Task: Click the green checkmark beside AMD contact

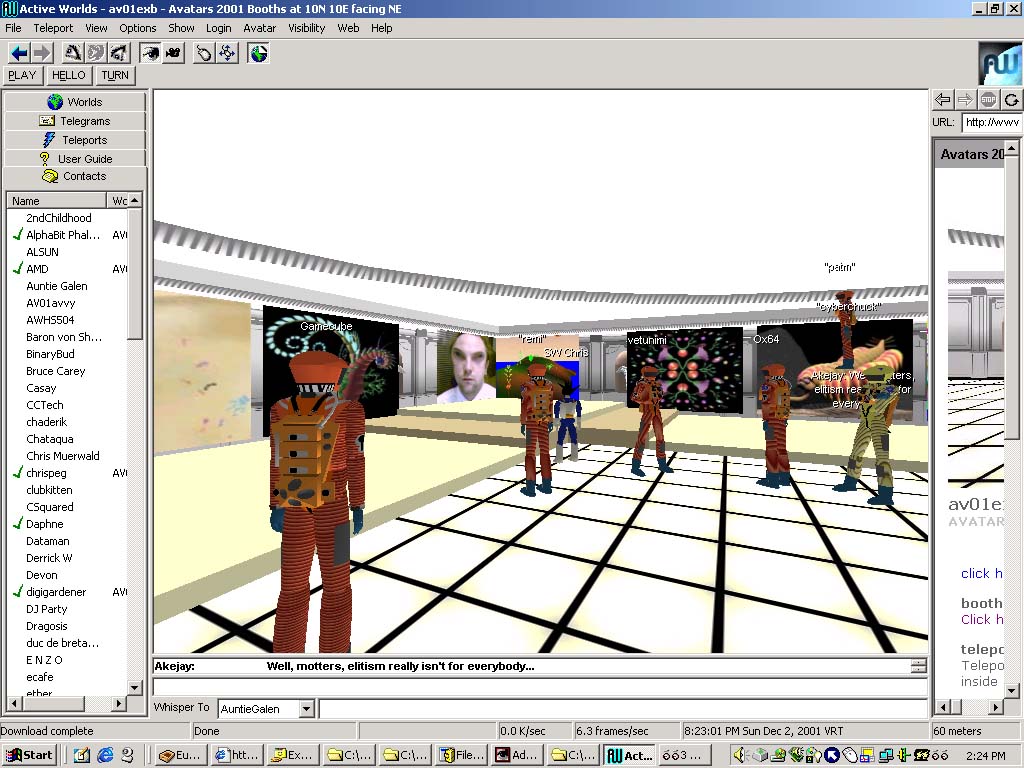Action: tap(17, 269)
